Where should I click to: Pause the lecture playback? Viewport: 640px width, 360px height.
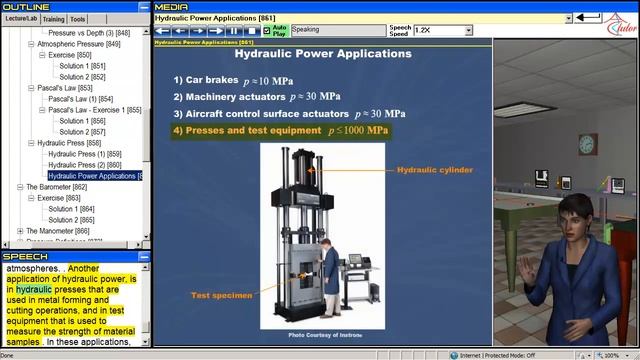tap(234, 31)
